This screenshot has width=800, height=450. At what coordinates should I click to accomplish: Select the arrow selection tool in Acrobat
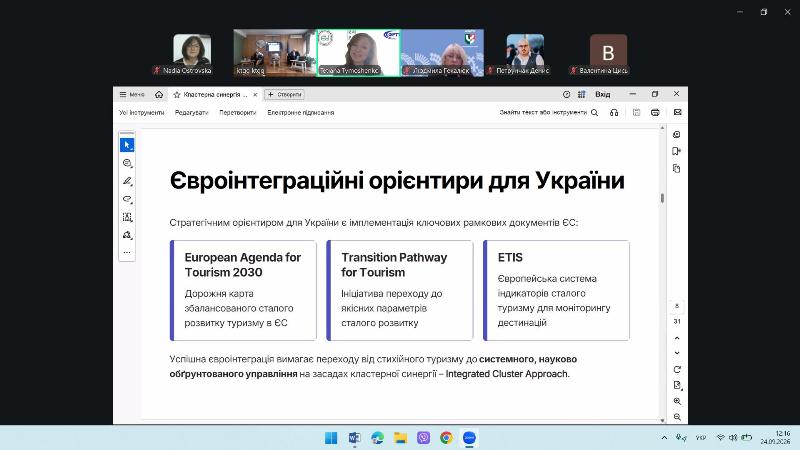[x=127, y=145]
